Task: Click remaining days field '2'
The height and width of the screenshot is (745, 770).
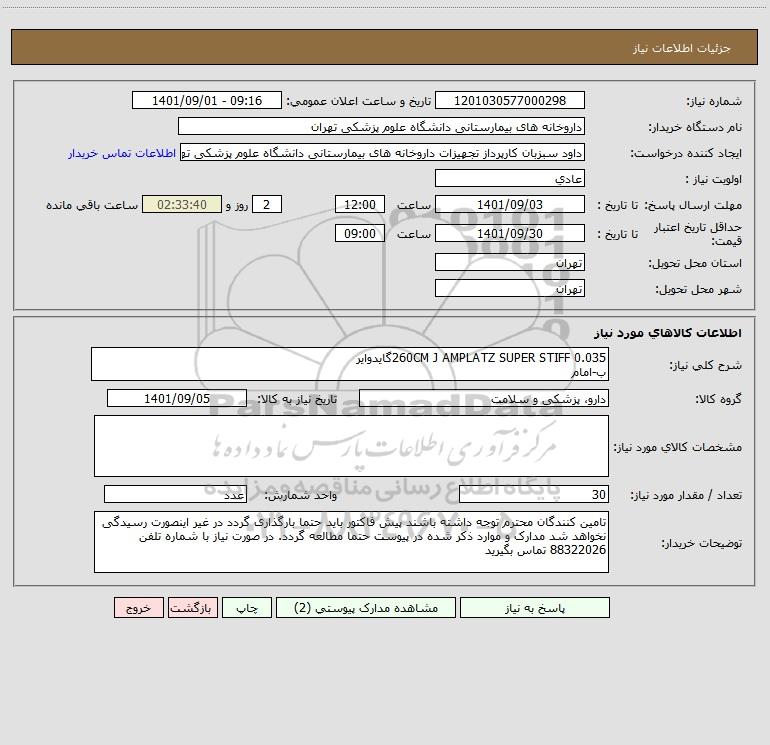Action: coord(267,204)
